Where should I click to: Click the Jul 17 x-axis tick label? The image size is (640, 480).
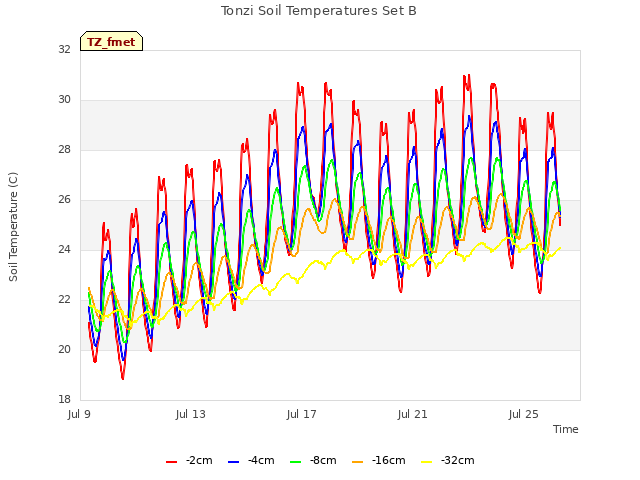pyautogui.click(x=302, y=414)
